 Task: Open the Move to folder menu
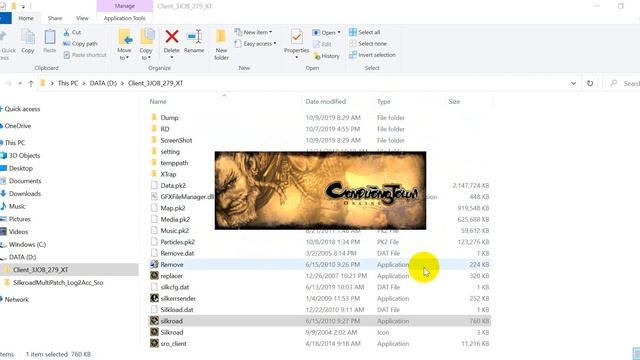[124, 44]
